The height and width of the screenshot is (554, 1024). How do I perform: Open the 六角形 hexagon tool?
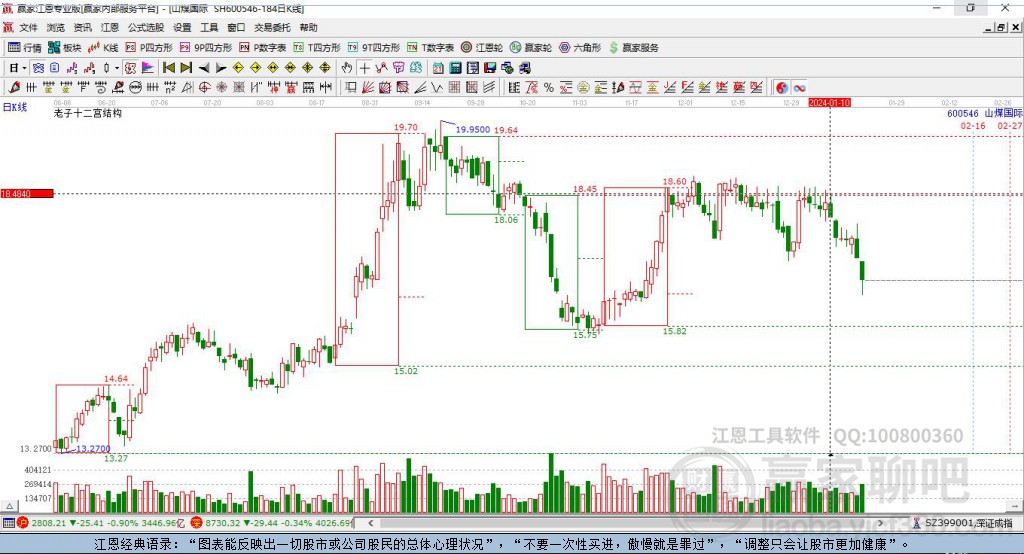(580, 48)
